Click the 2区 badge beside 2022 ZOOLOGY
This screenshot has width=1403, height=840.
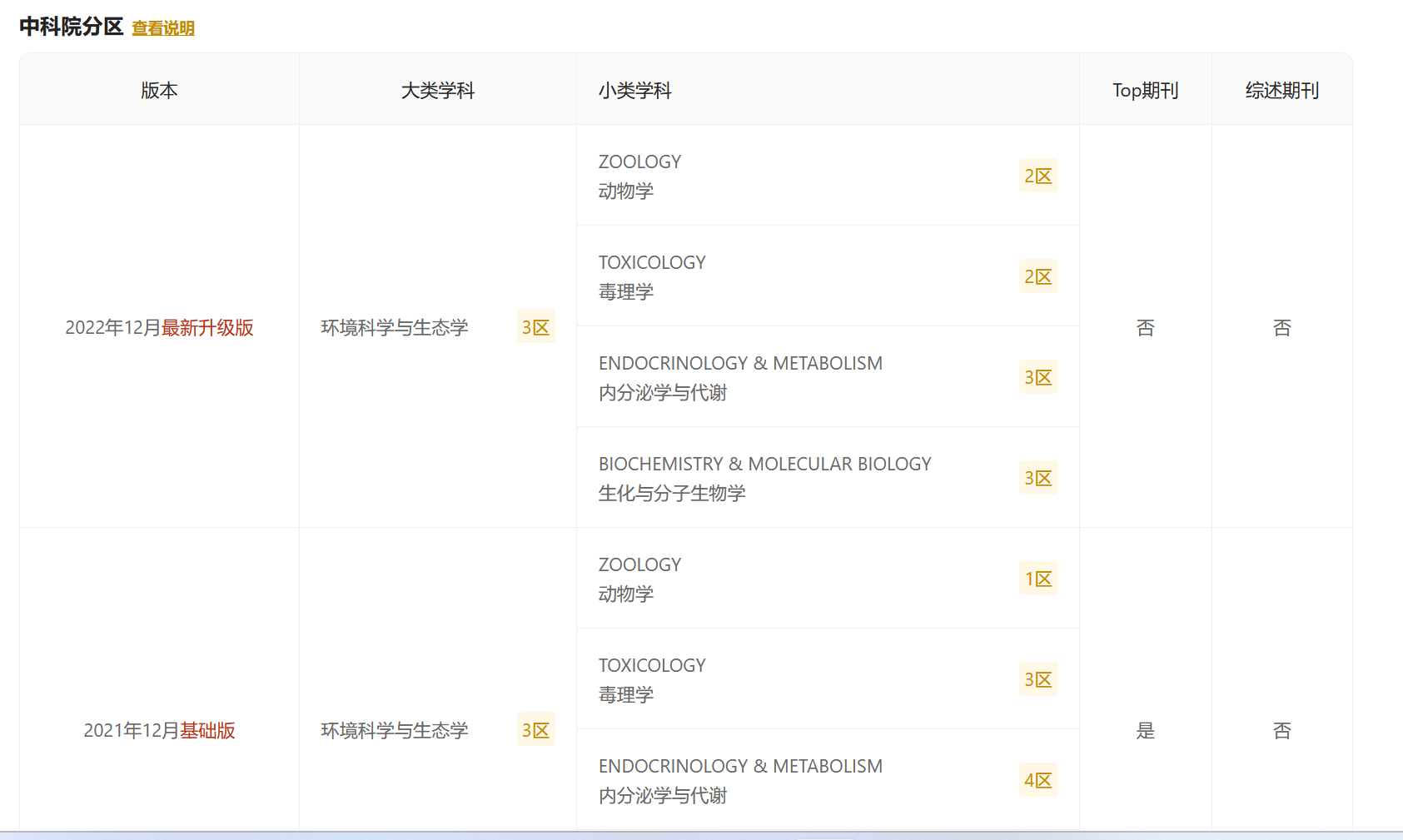tap(1038, 176)
